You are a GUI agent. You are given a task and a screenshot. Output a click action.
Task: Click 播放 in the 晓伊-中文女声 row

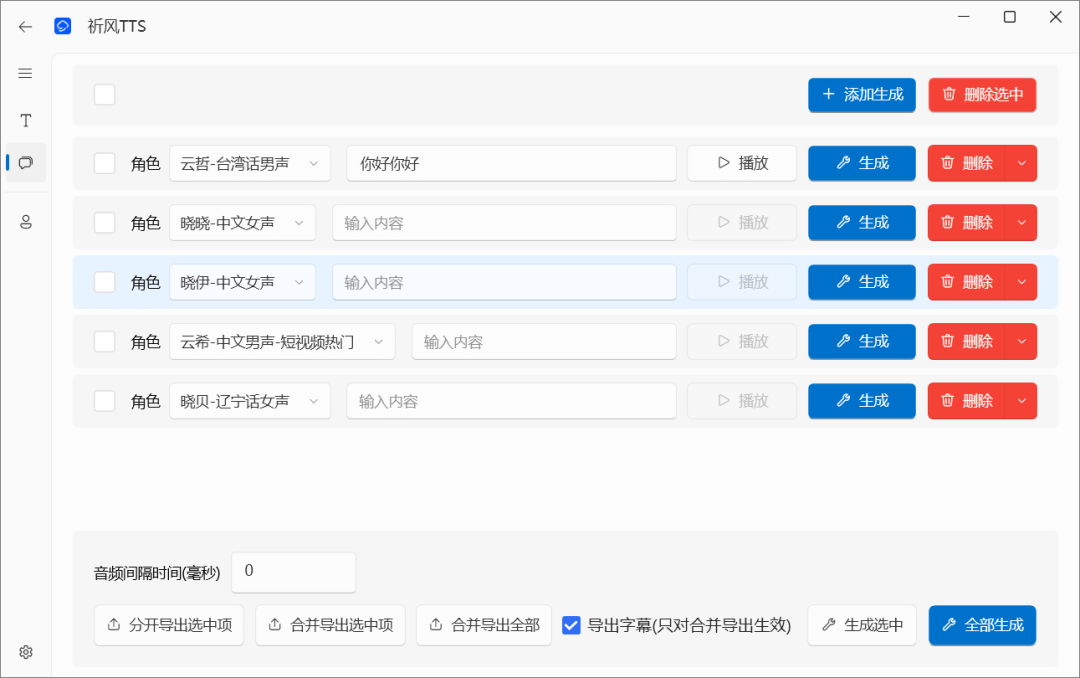(742, 282)
